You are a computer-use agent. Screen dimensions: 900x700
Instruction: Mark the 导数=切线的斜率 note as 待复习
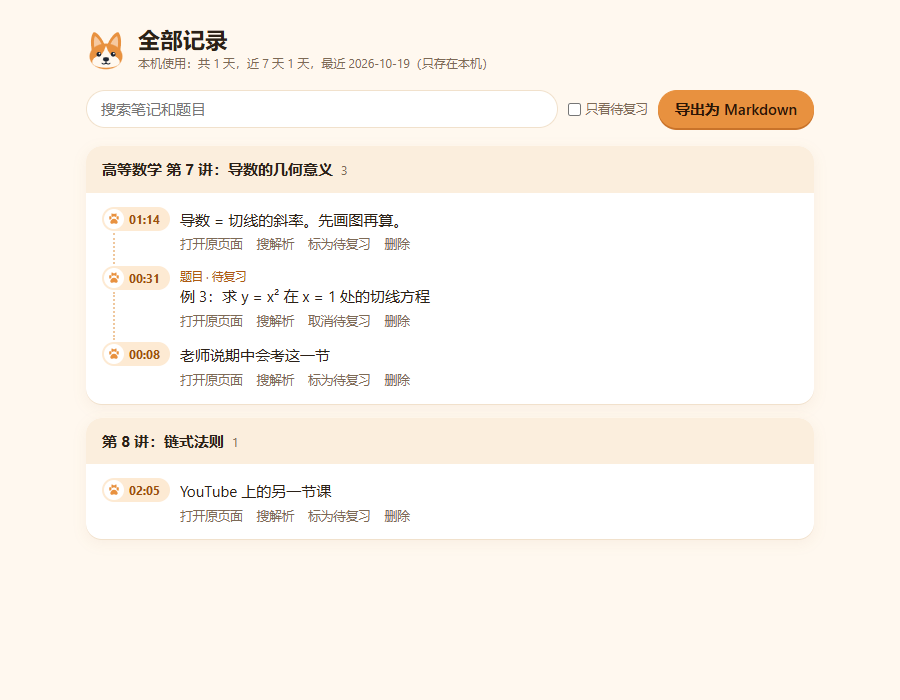click(x=339, y=244)
